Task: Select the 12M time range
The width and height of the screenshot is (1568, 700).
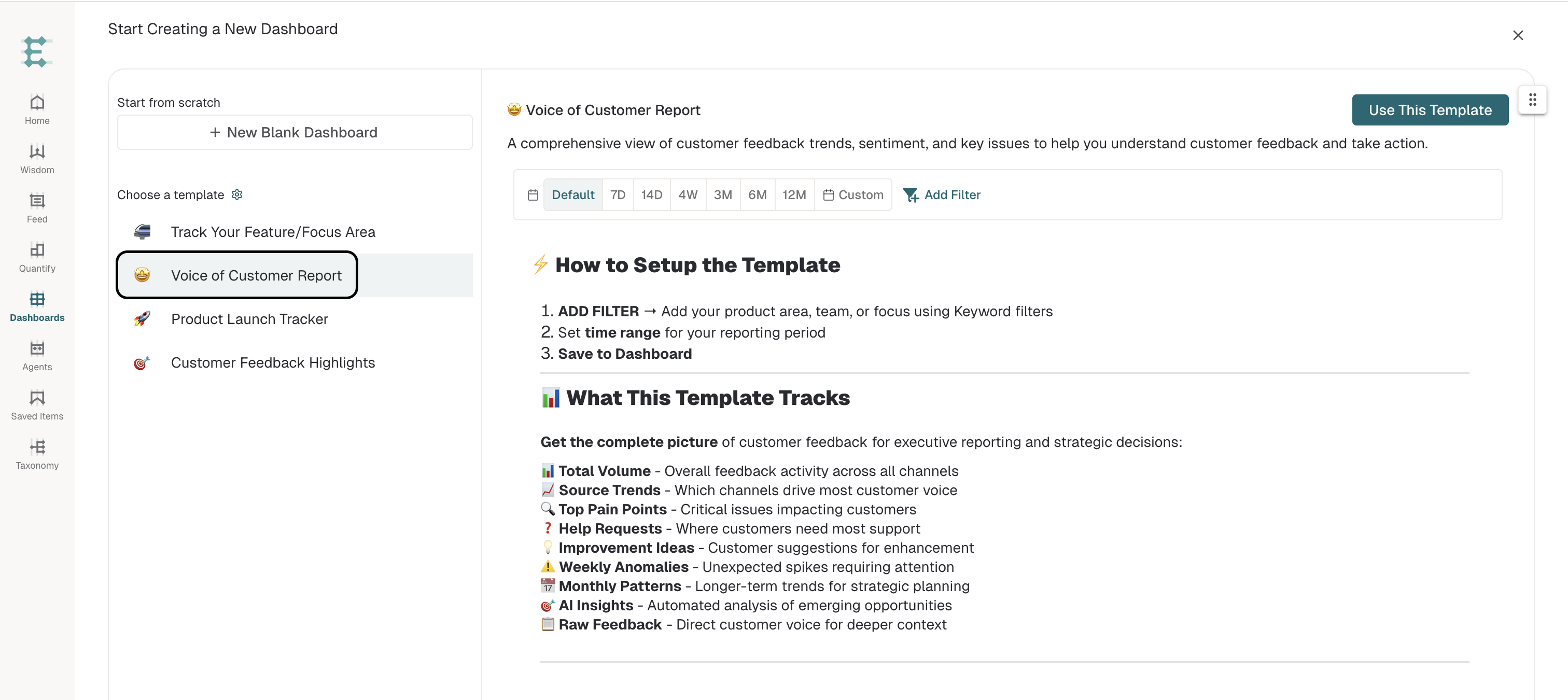Action: (x=794, y=195)
